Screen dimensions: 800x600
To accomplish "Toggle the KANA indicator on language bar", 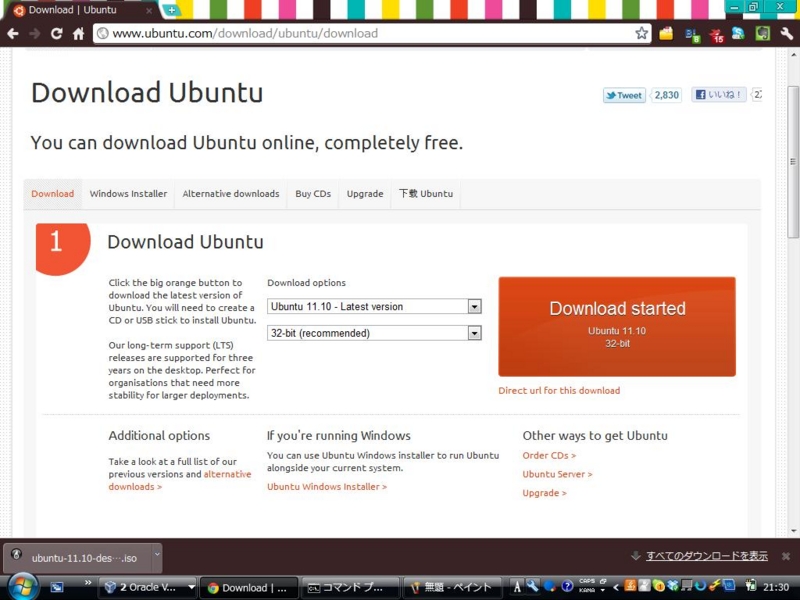I will tap(587, 590).
